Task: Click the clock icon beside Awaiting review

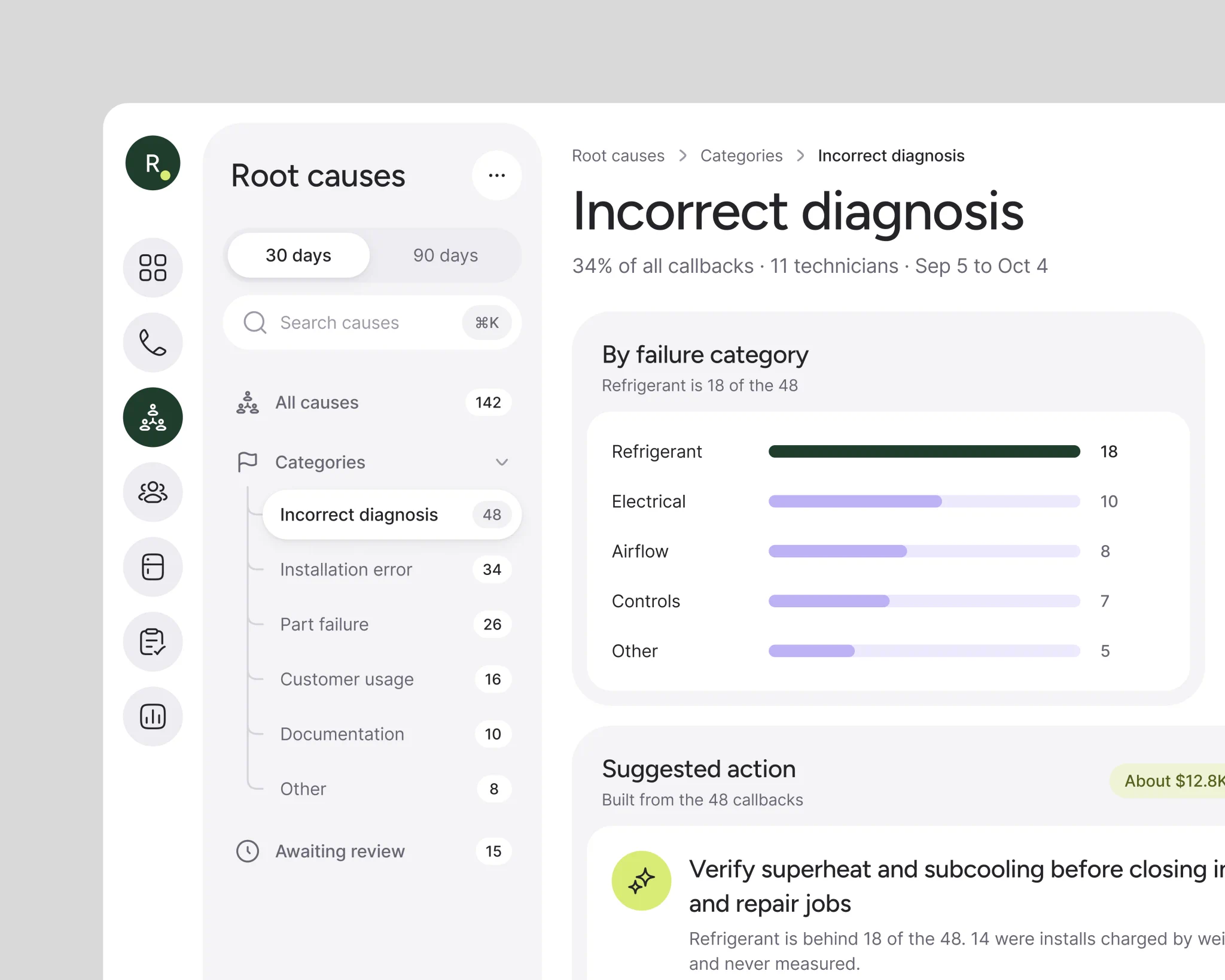Action: pos(247,851)
